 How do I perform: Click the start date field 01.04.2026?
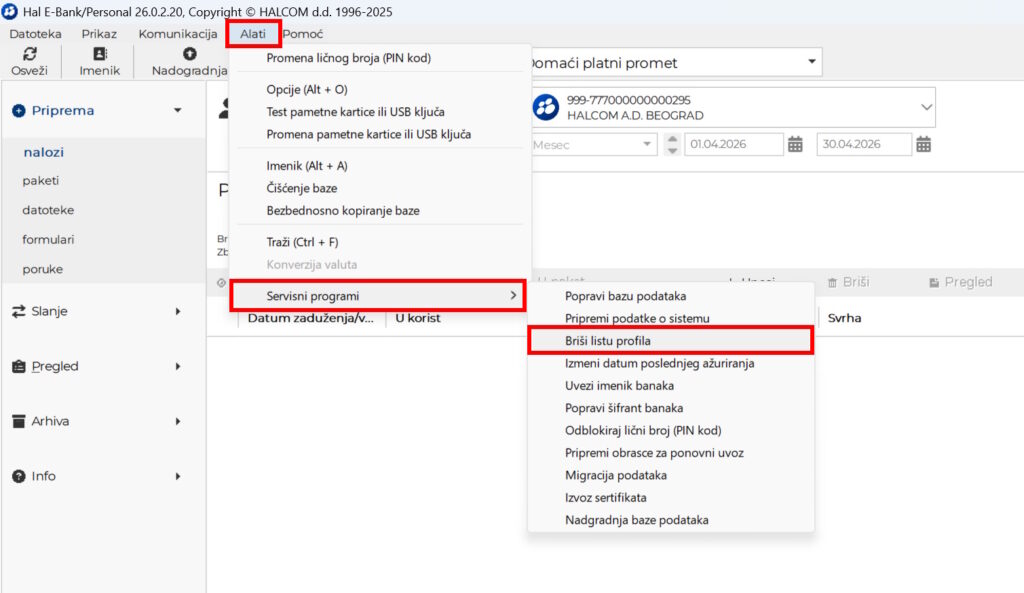click(733, 144)
